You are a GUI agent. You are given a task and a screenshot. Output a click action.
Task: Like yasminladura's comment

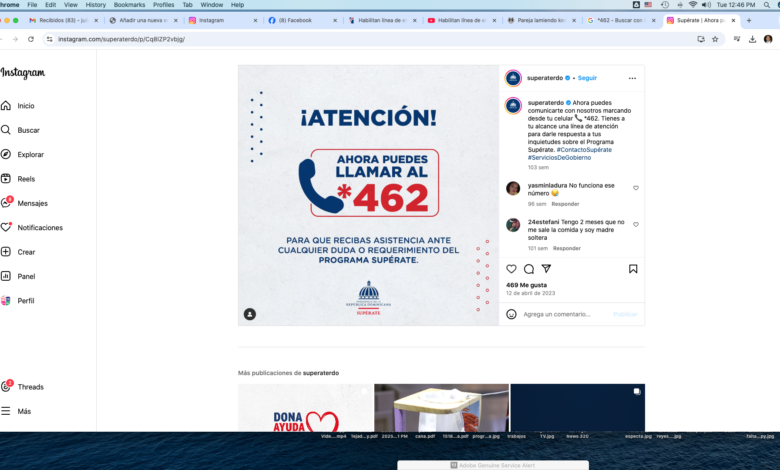tap(636, 188)
